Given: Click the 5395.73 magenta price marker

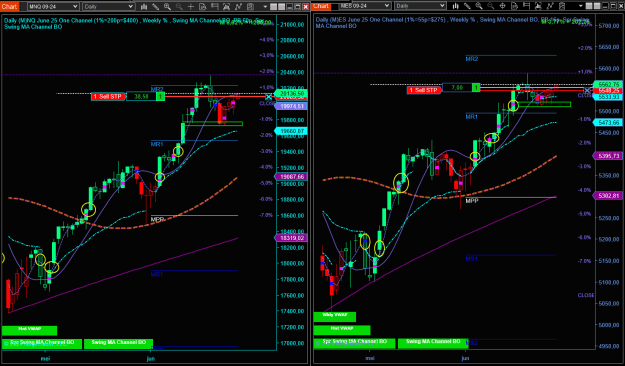Looking at the screenshot, I should 608,155.
